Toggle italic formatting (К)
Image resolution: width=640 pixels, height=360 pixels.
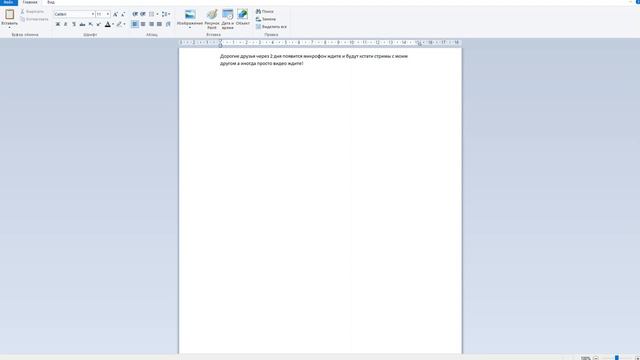pyautogui.click(x=65, y=24)
